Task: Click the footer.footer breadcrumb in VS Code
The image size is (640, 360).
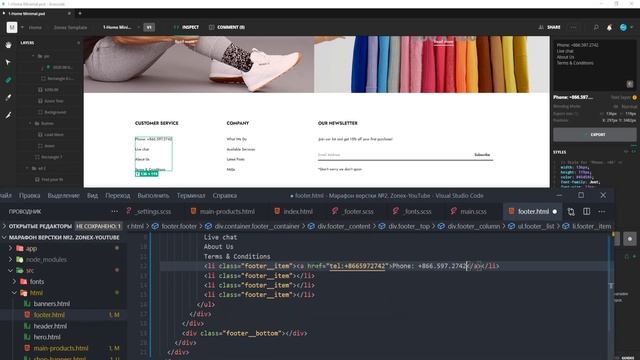Action: click(x=179, y=226)
